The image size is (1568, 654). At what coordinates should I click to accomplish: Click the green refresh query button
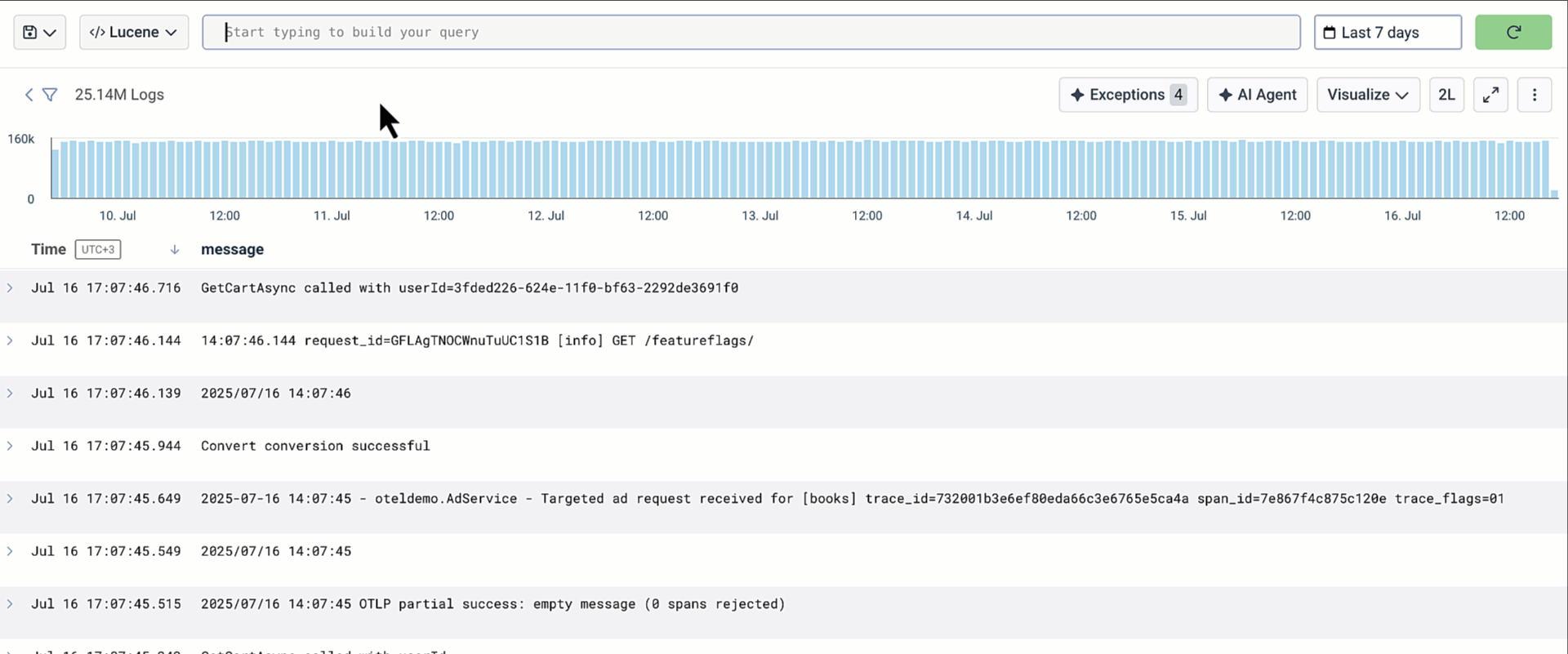pos(1513,32)
